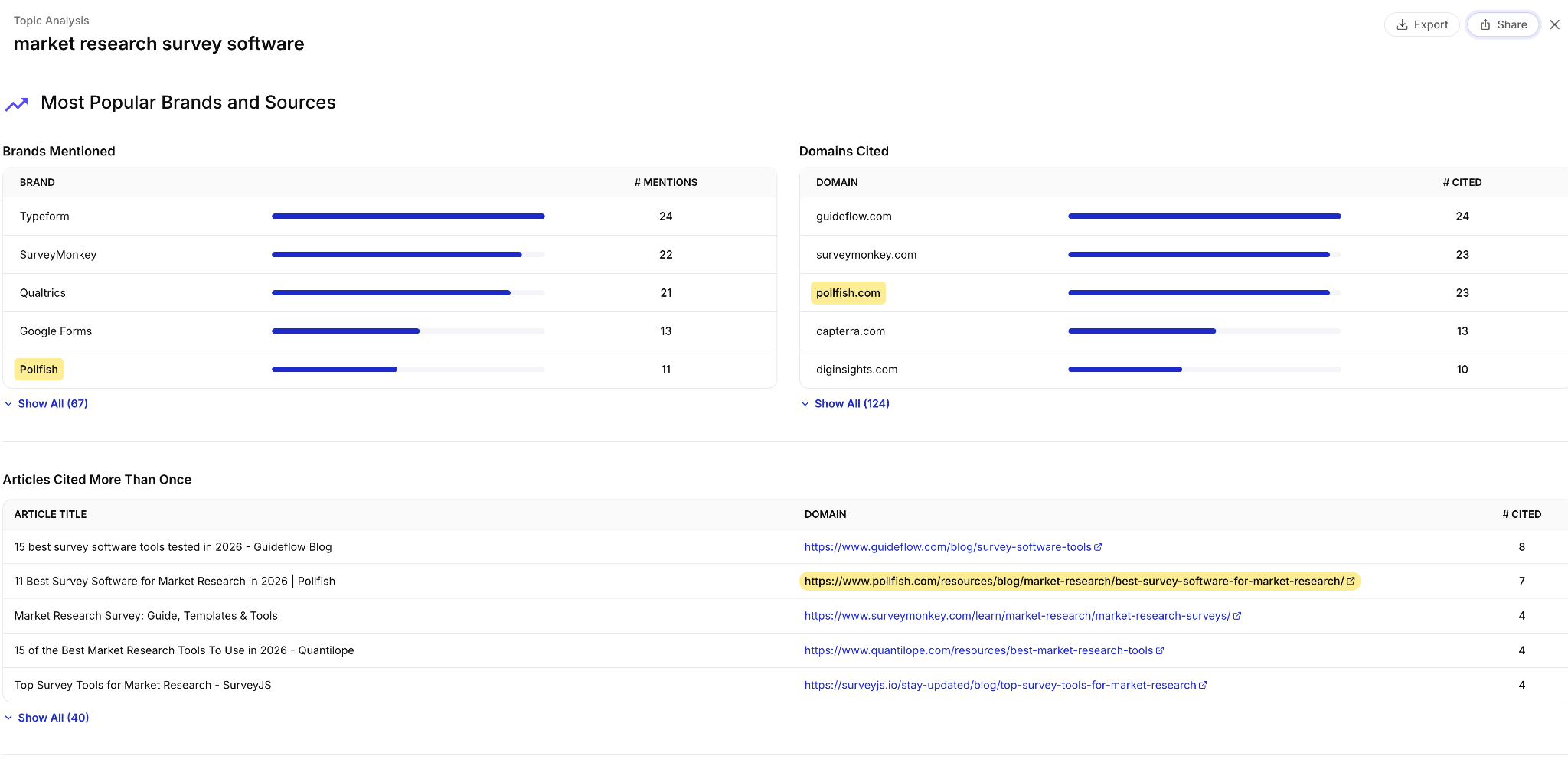Click the ARTICLE TITLE column header

tap(51, 514)
